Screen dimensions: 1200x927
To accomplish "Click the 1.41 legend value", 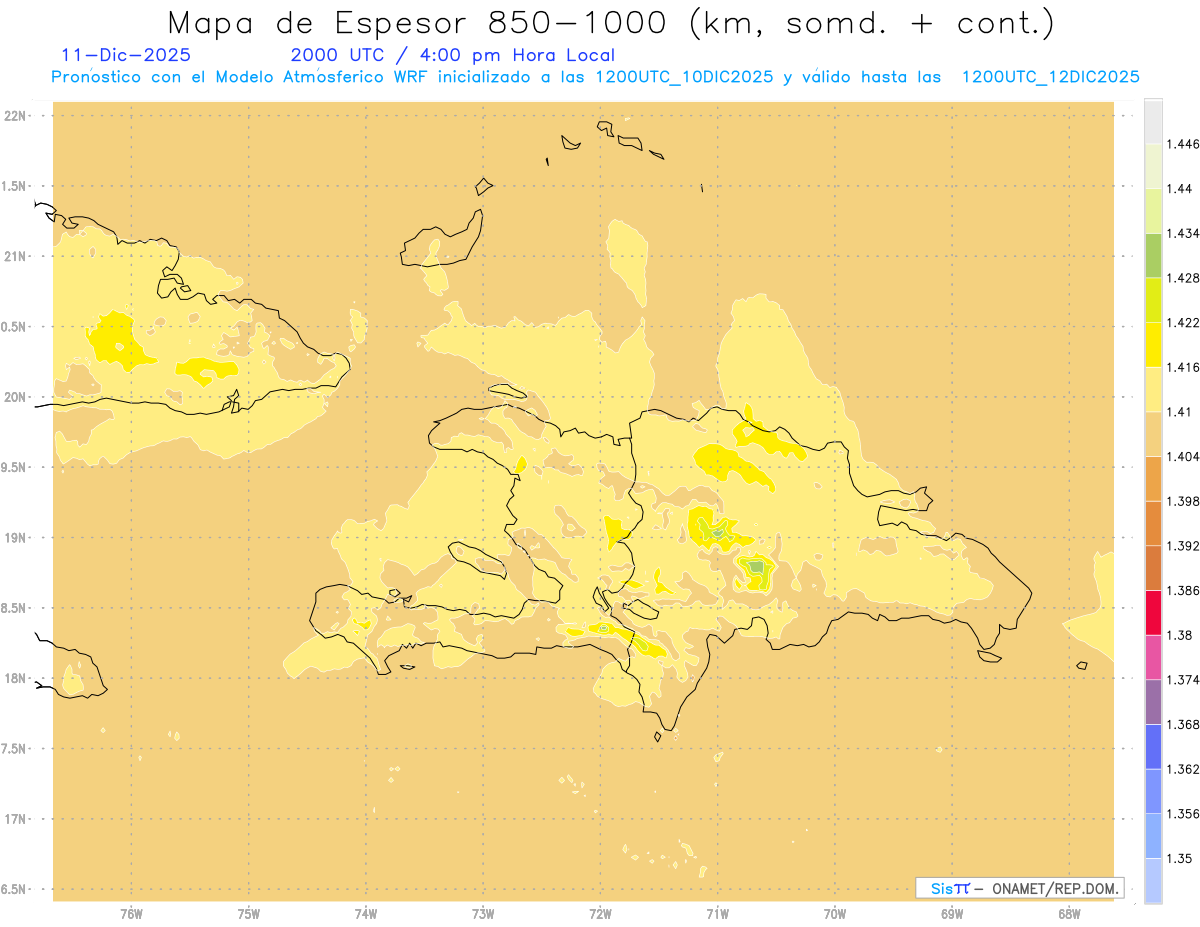I will pos(1179,411).
